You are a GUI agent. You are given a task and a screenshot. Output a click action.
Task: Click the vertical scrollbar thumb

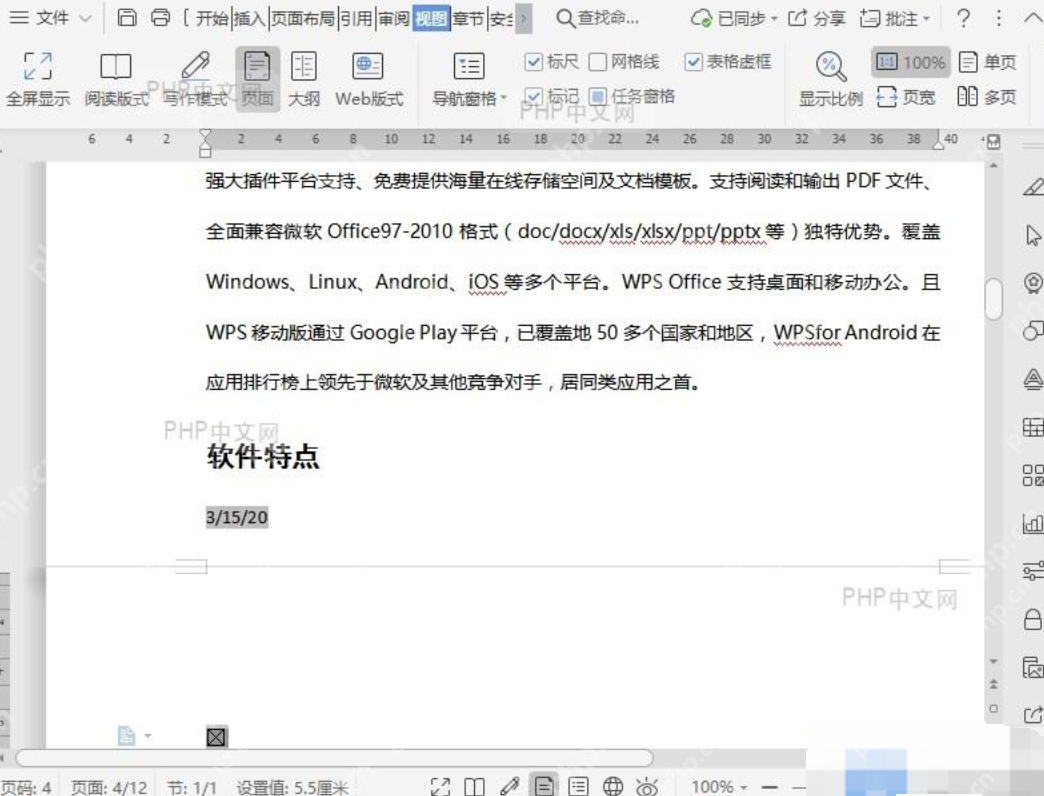pos(993,299)
